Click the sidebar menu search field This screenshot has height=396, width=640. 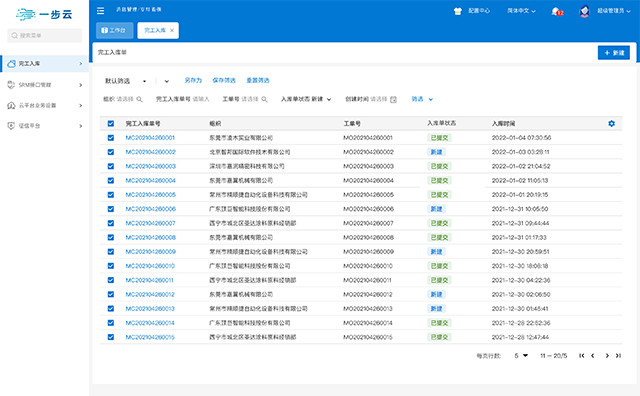click(x=44, y=36)
